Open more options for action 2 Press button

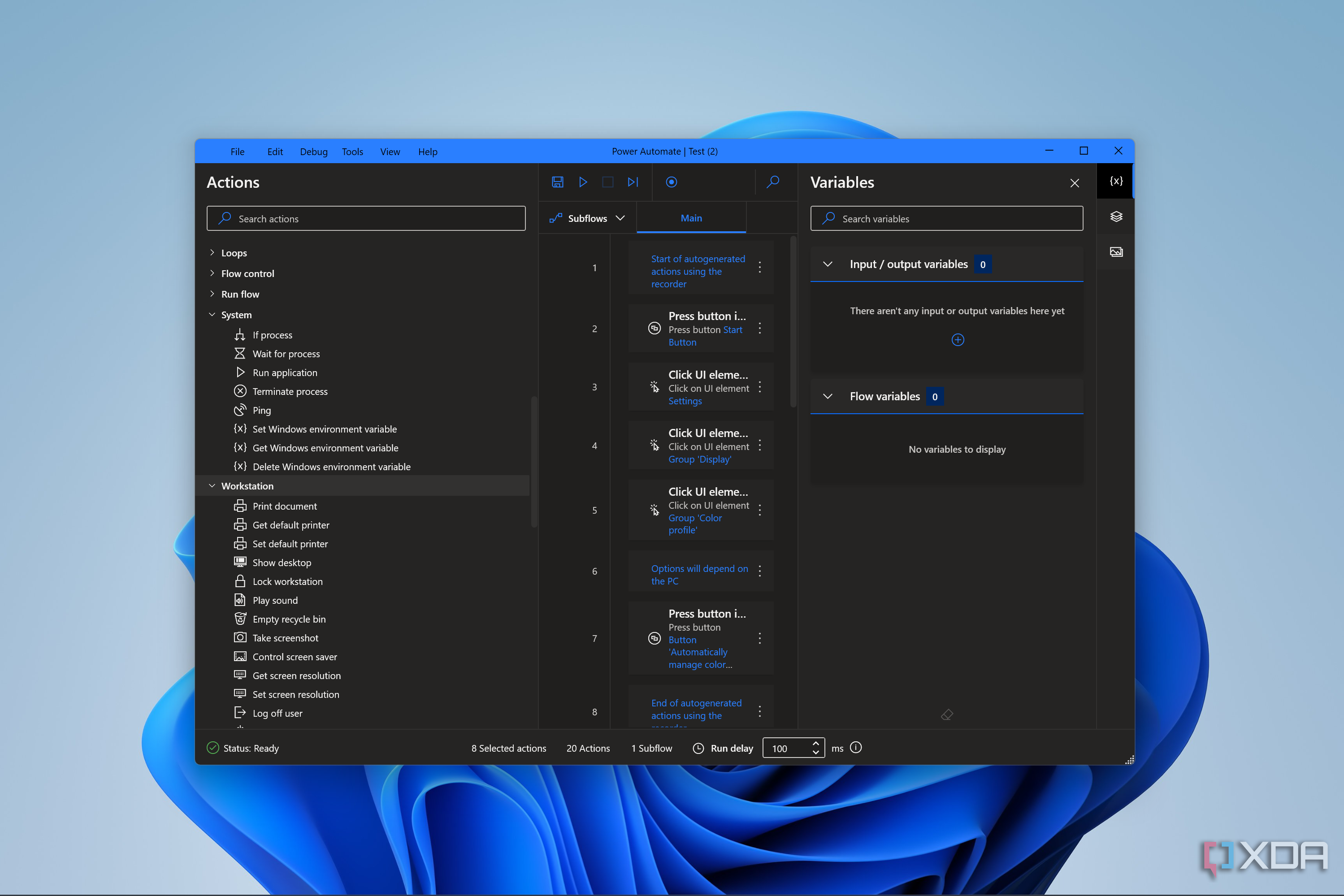(759, 329)
